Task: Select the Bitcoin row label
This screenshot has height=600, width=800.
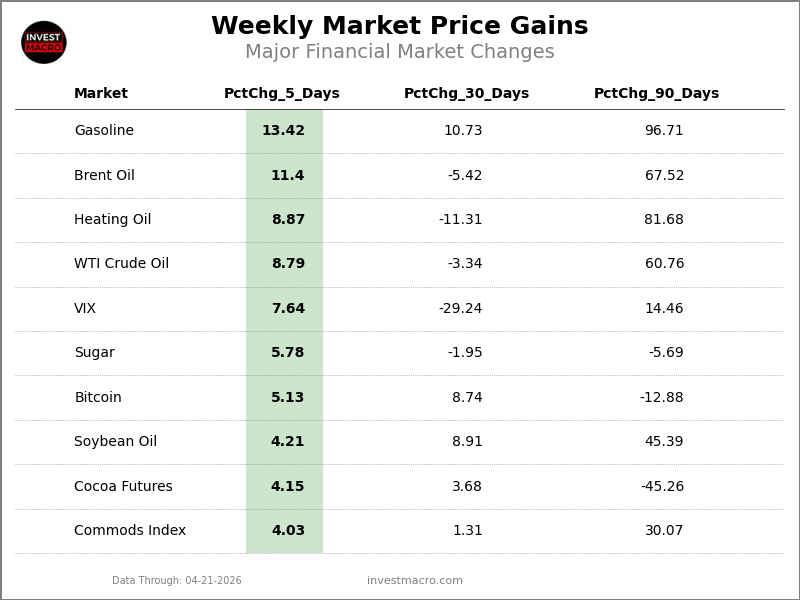Action: coord(98,398)
